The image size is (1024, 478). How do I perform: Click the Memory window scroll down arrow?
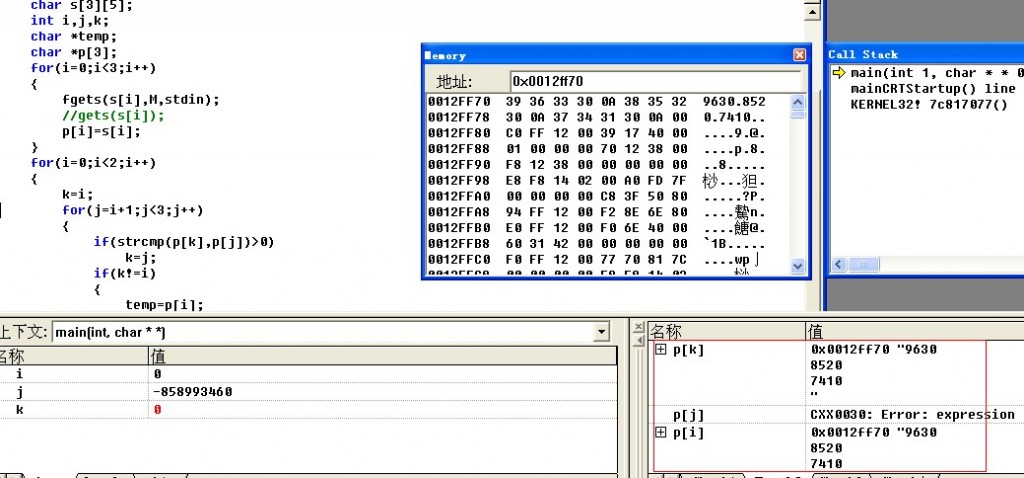click(x=797, y=266)
